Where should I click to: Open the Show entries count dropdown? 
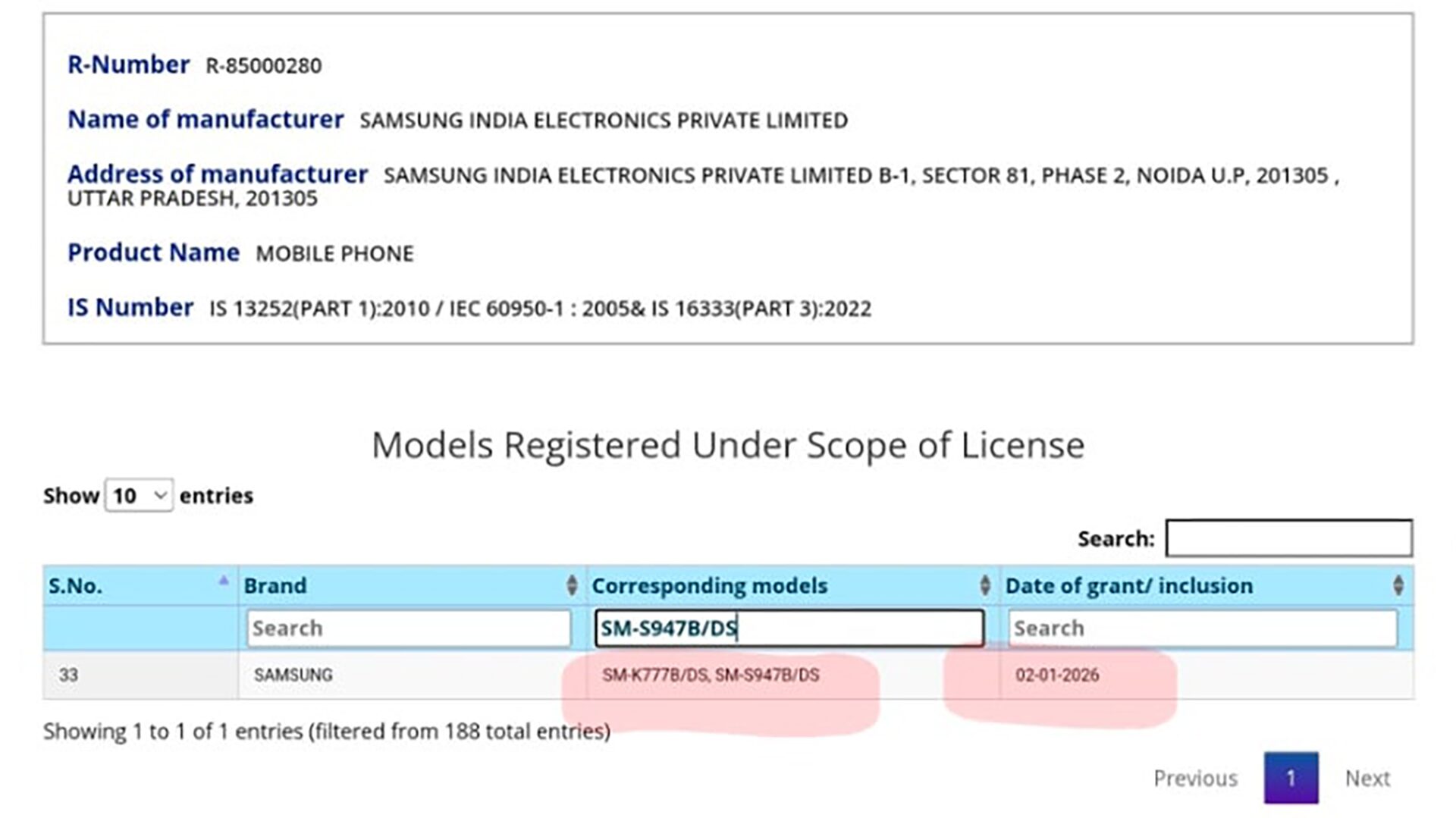[139, 496]
